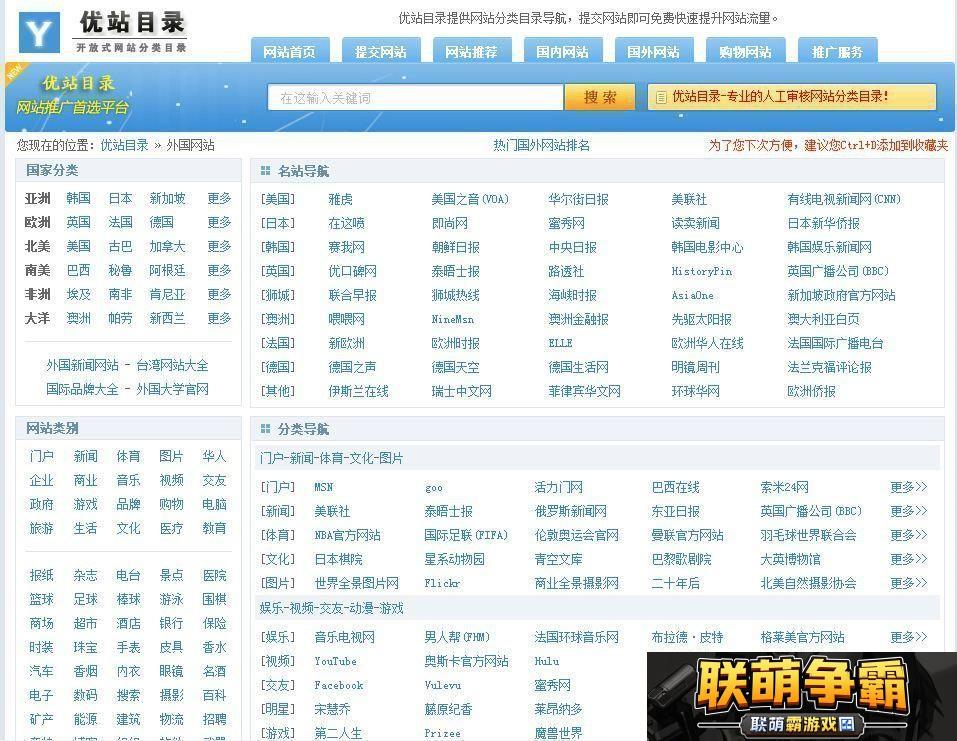This screenshot has height=741, width=957.
Task: Open the 台湾网站大全 link
Action: 172,365
